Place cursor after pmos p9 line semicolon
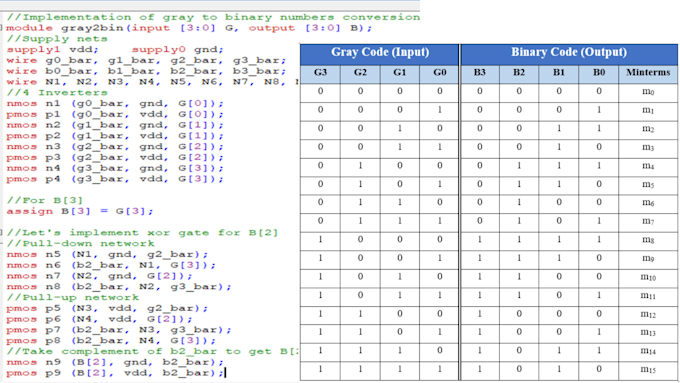680x383 pixels. (x=225, y=373)
